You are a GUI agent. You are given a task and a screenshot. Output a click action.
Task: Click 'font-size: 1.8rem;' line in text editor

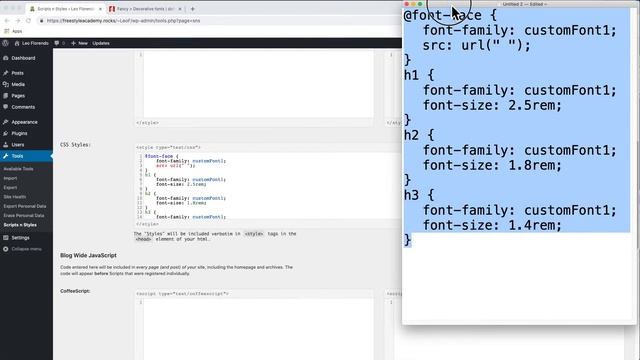point(492,165)
